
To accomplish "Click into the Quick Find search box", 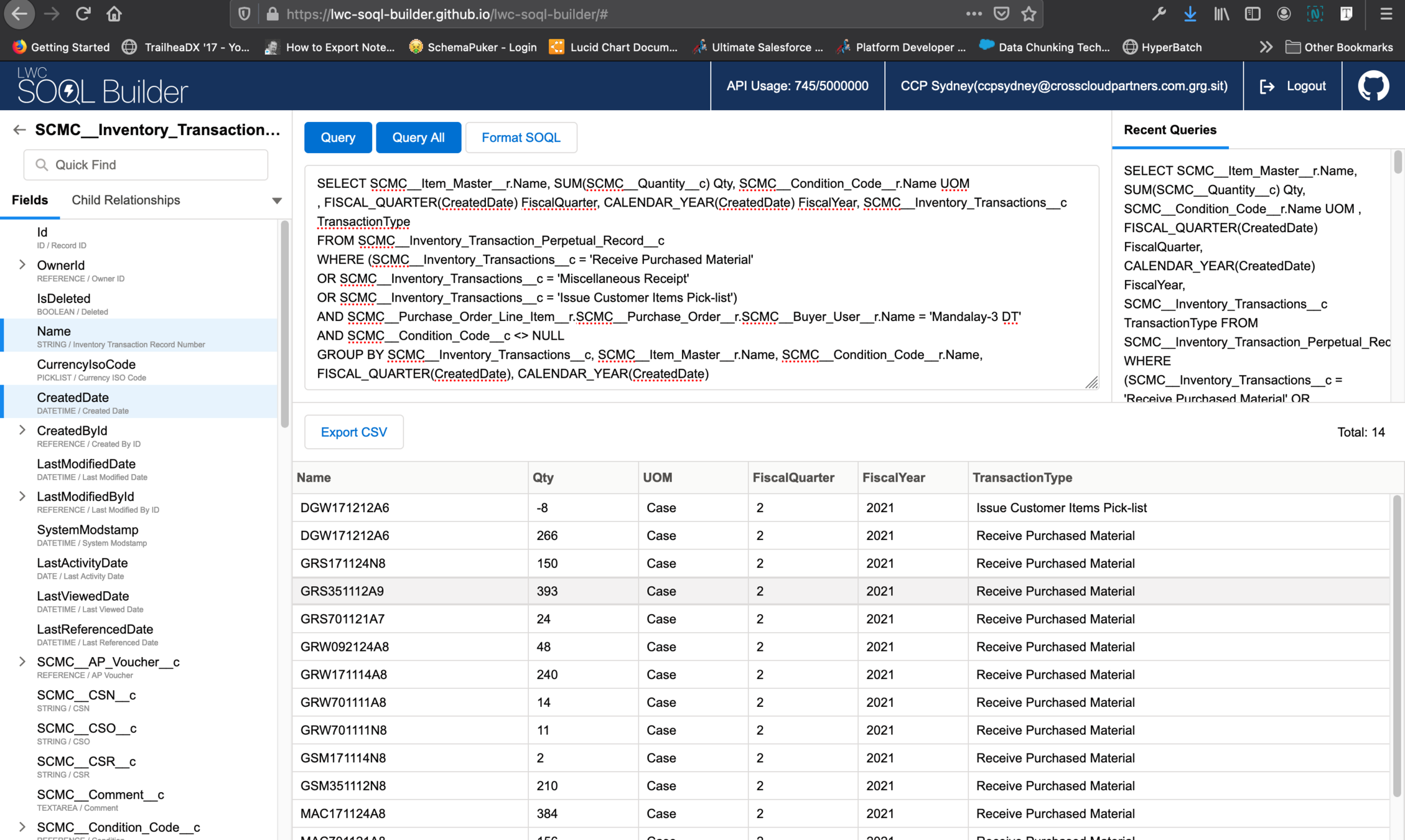I will point(146,165).
